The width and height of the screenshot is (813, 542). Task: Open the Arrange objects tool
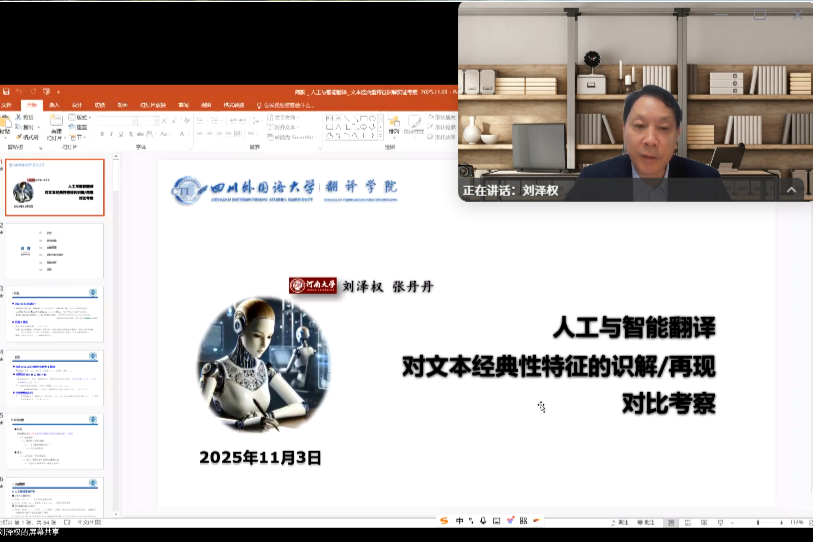coord(395,125)
